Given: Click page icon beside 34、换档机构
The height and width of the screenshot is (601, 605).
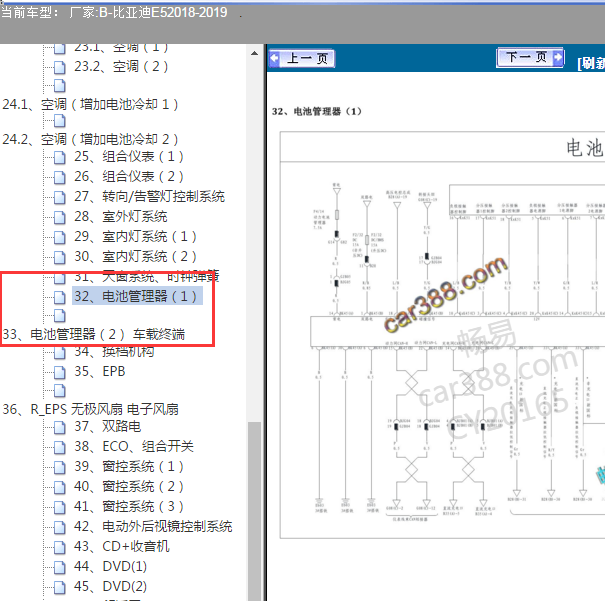Looking at the screenshot, I should pos(59,352).
